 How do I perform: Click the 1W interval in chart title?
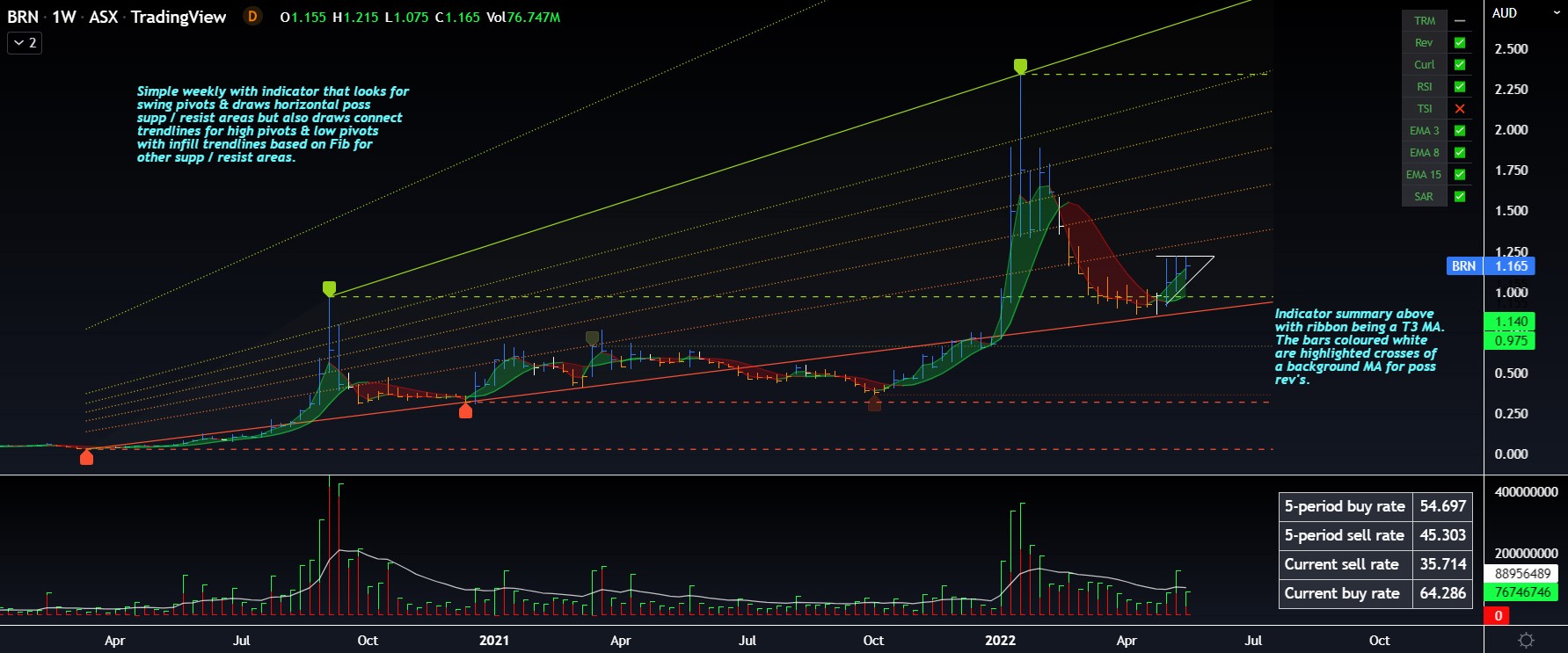(63, 17)
